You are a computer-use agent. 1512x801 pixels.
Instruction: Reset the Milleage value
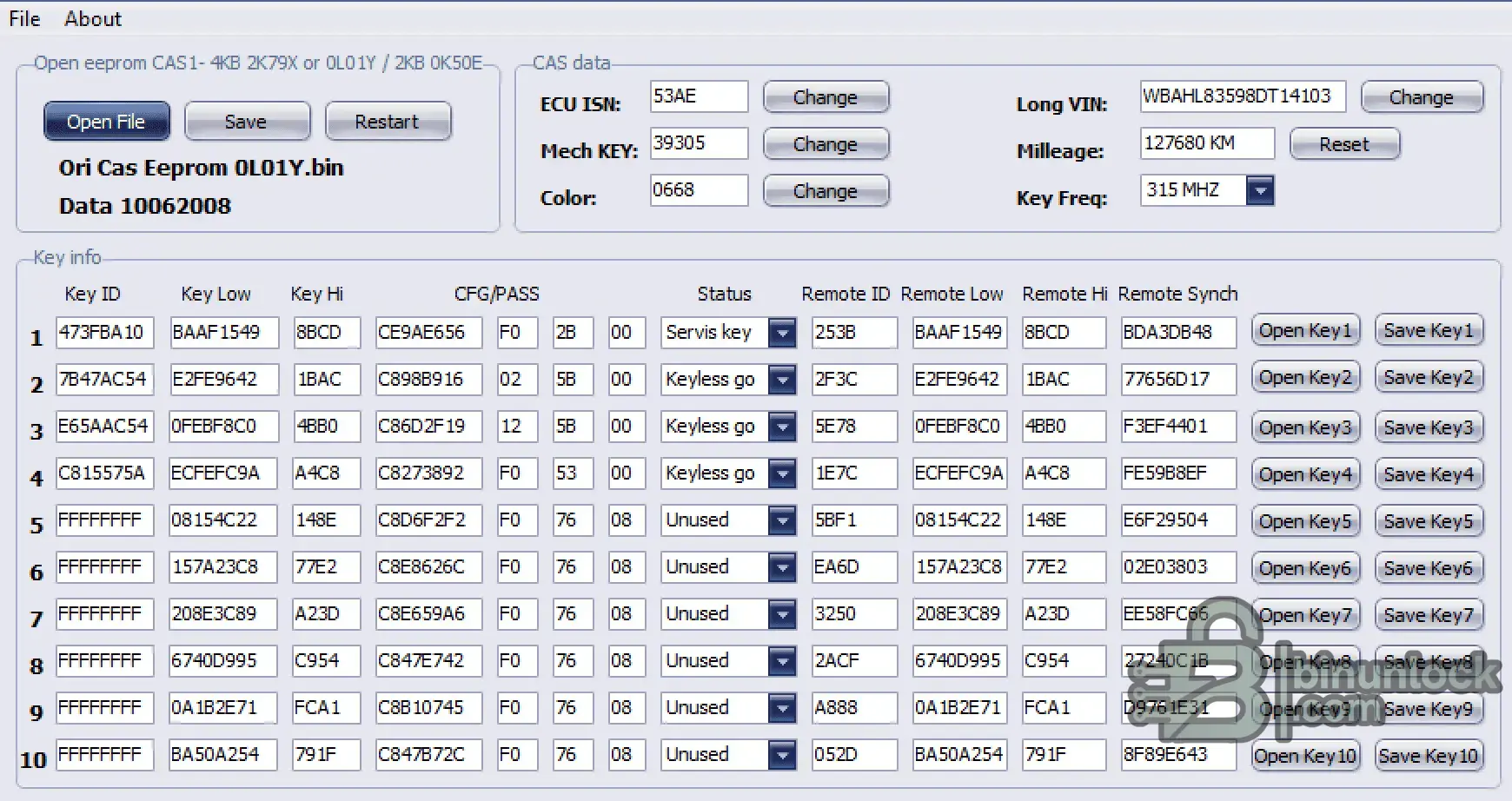tap(1344, 144)
